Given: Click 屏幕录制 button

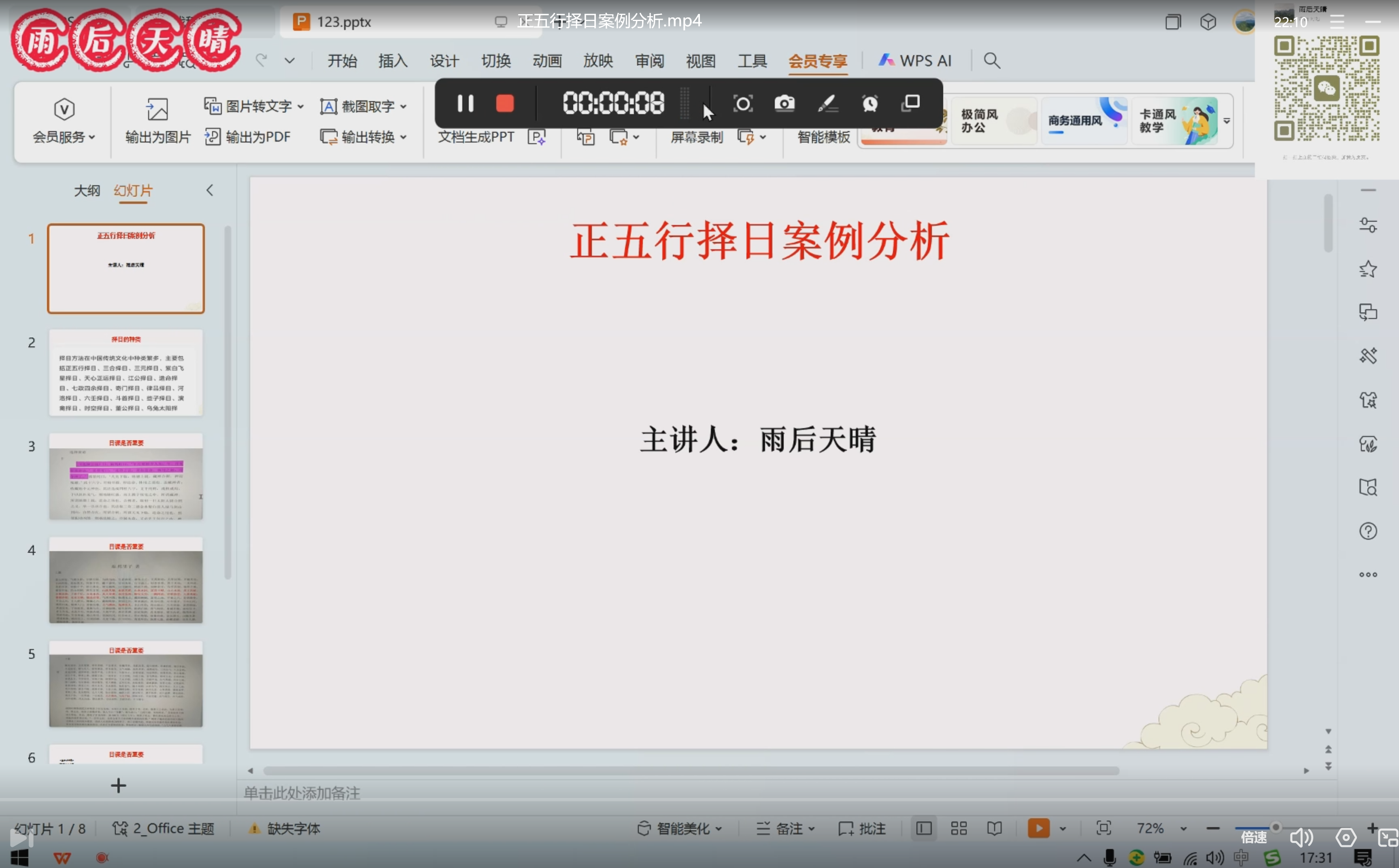Looking at the screenshot, I should [697, 137].
